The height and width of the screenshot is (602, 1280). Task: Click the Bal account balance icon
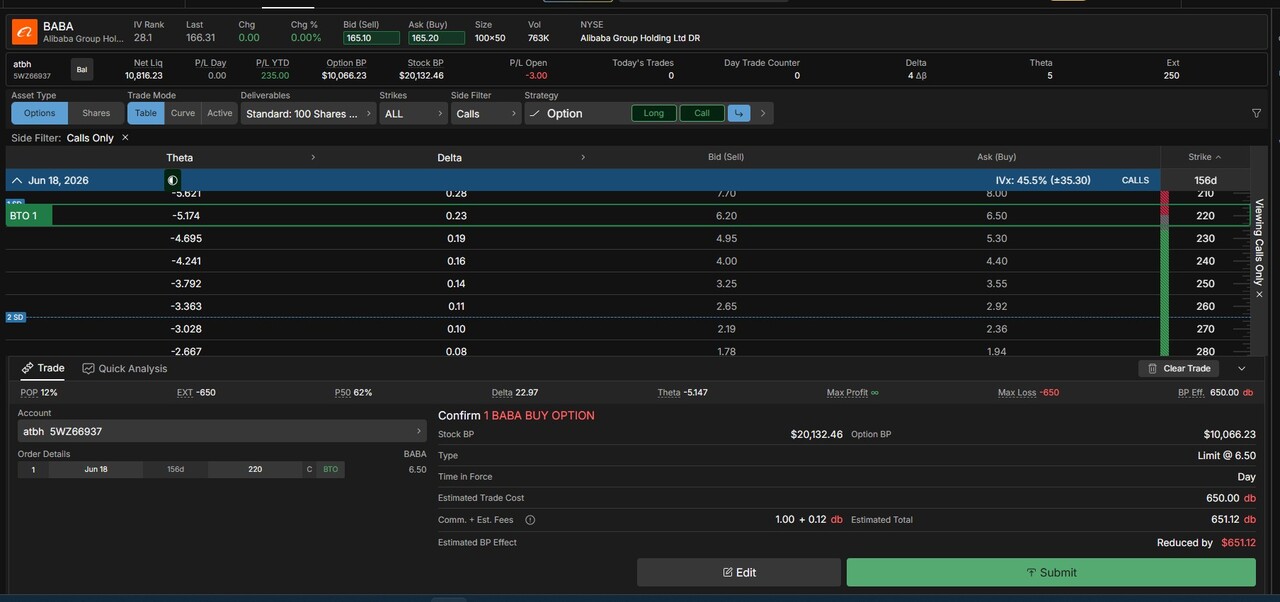pyautogui.click(x=82, y=69)
